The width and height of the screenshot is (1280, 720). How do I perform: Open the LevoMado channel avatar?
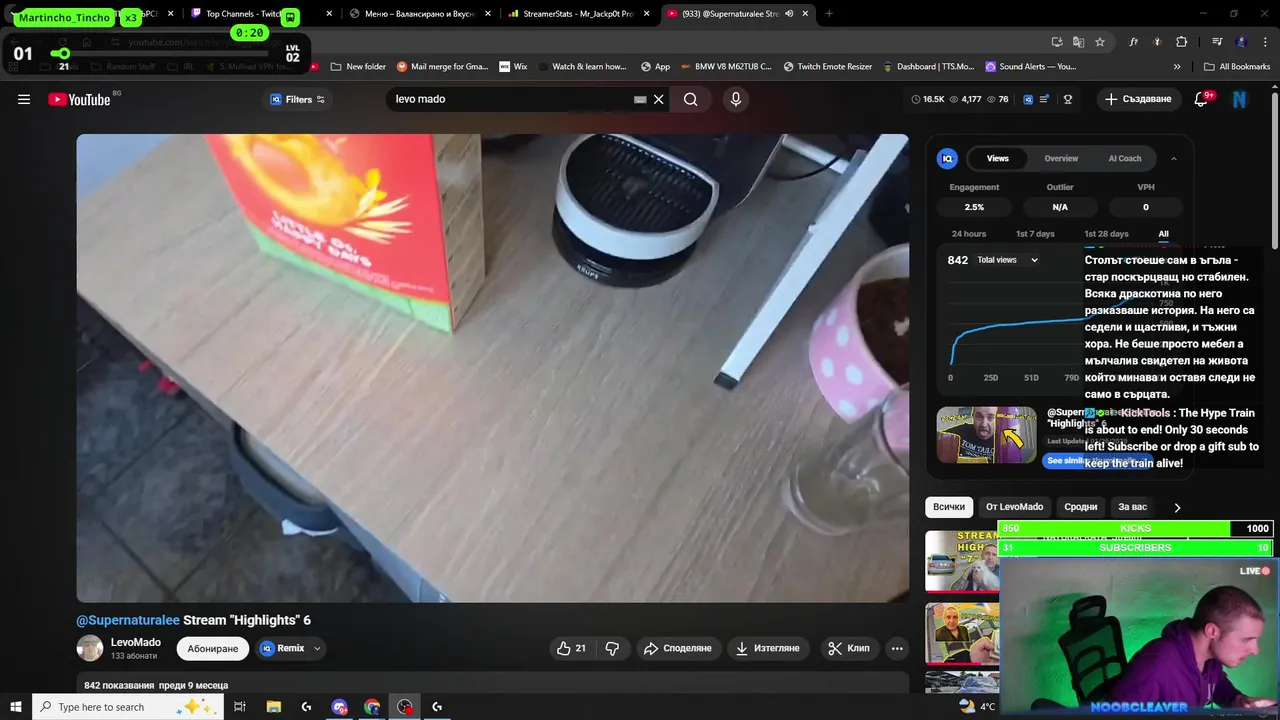pos(90,648)
